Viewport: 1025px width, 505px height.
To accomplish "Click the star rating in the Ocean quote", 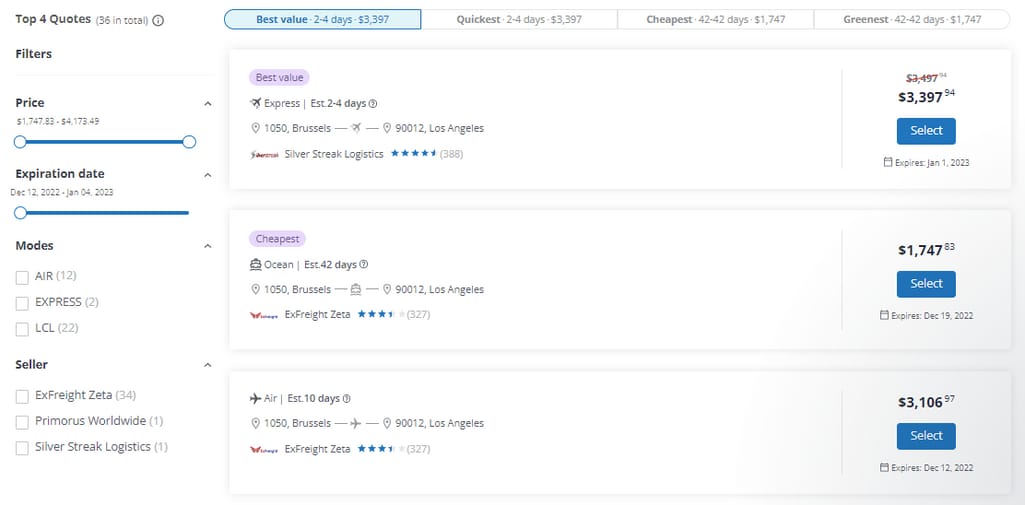I will [381, 314].
